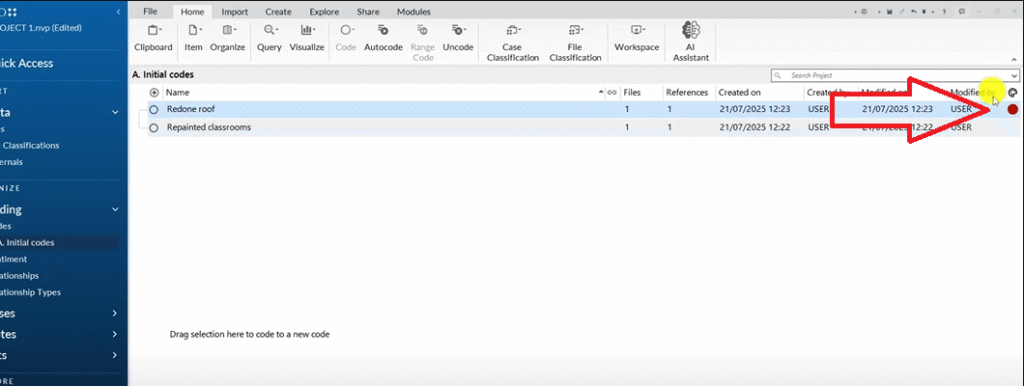Screen dimensions: 1024x386
Task: Toggle sort arrow on the Name column
Action: [x=601, y=93]
